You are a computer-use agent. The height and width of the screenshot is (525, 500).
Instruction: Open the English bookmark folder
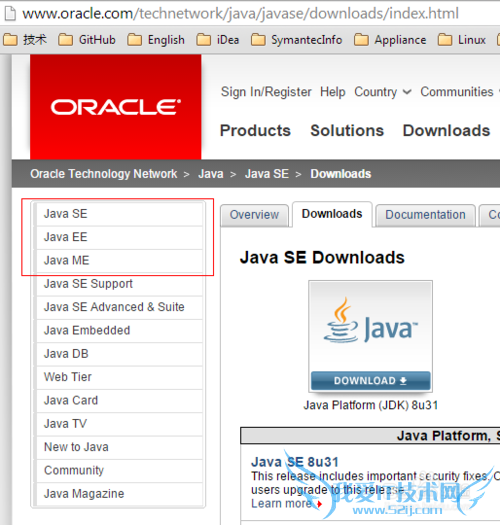click(156, 40)
